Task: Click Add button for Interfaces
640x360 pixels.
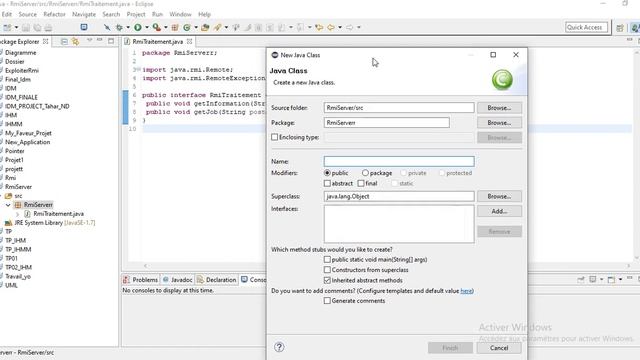Action: tap(499, 211)
